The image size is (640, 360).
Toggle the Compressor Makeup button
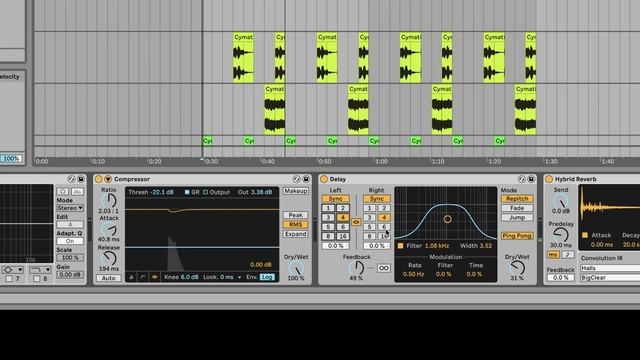coord(296,191)
